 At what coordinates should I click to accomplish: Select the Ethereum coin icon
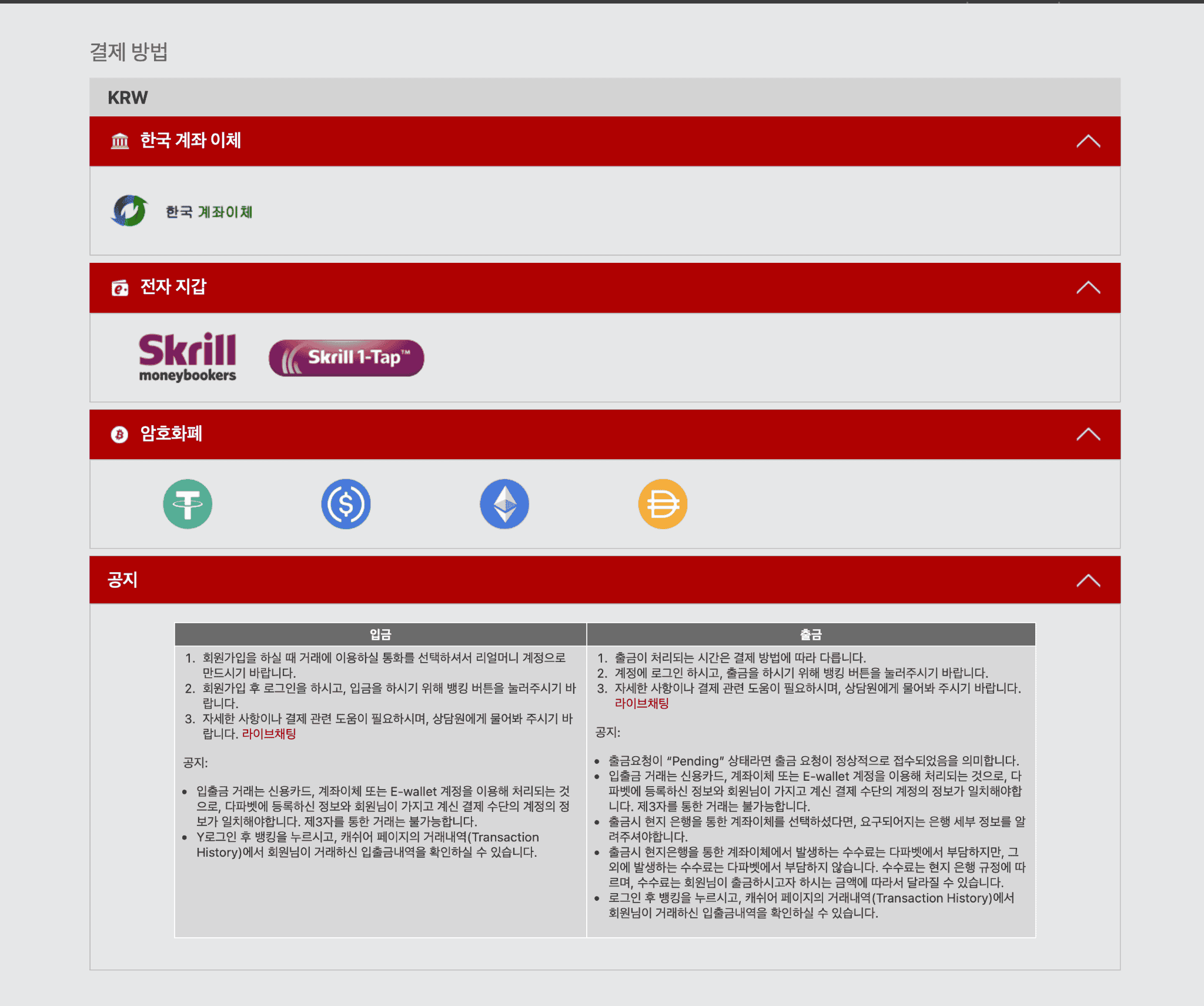coord(504,504)
